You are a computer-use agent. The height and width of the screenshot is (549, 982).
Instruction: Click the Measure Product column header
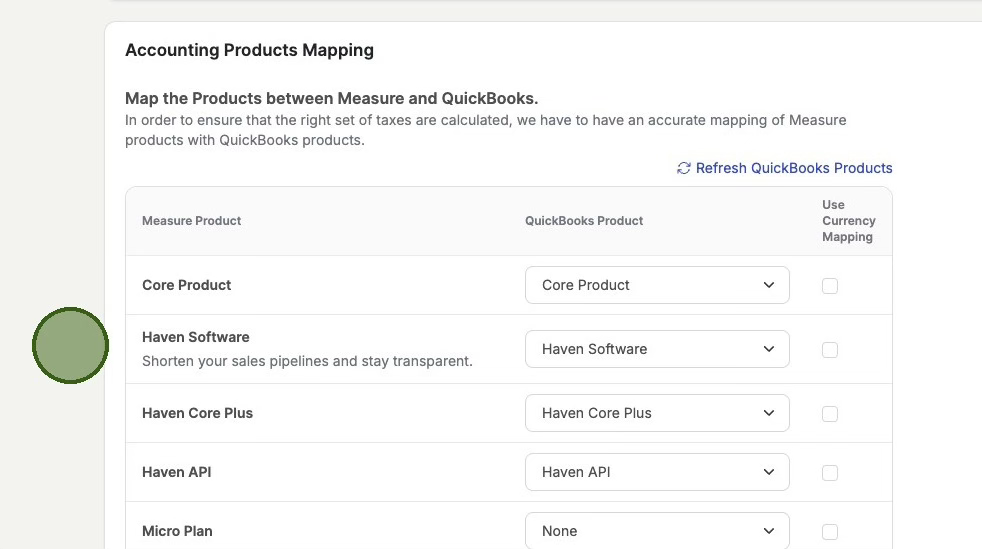(x=192, y=221)
